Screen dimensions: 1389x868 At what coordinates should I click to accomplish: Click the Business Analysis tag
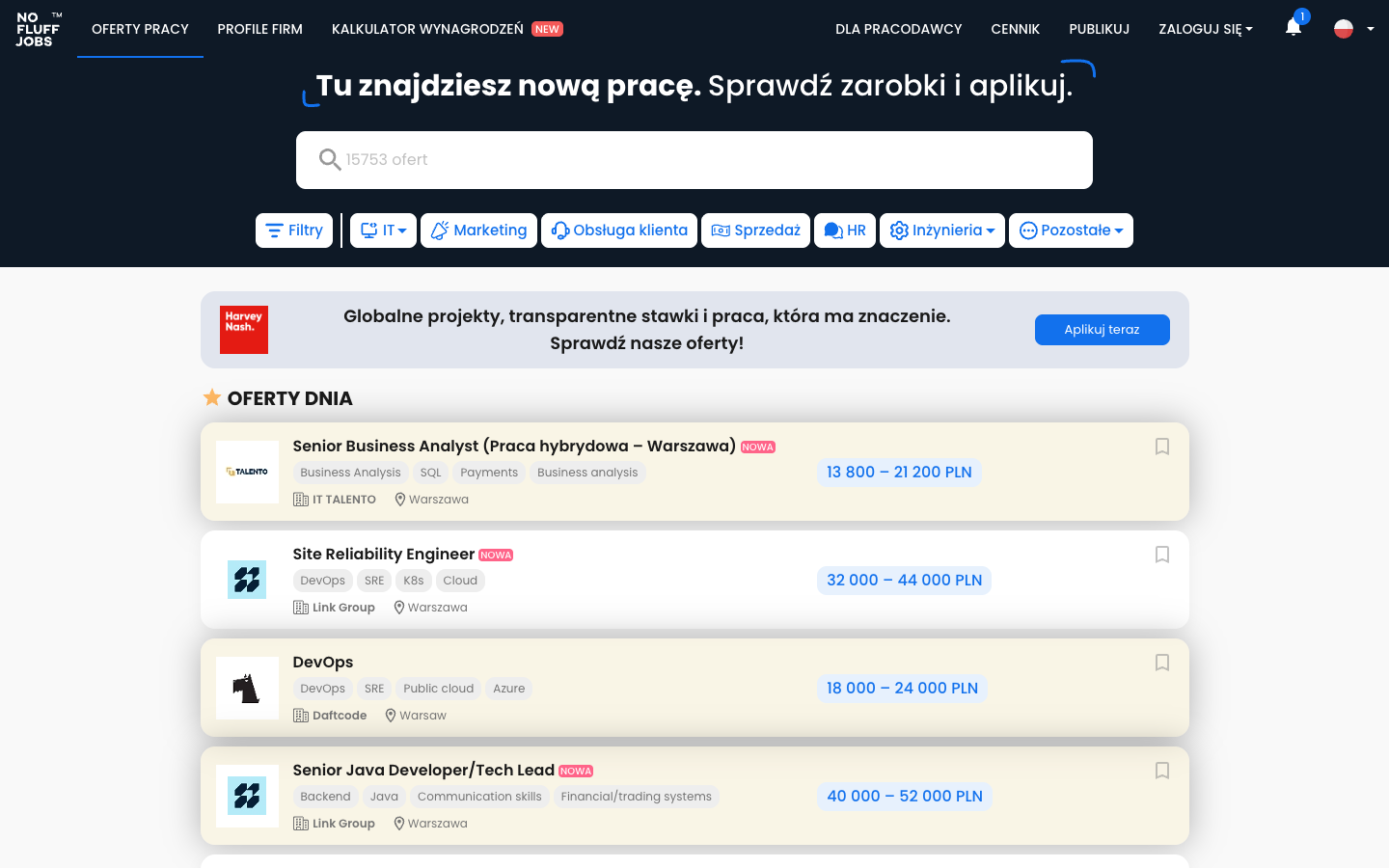350,473
